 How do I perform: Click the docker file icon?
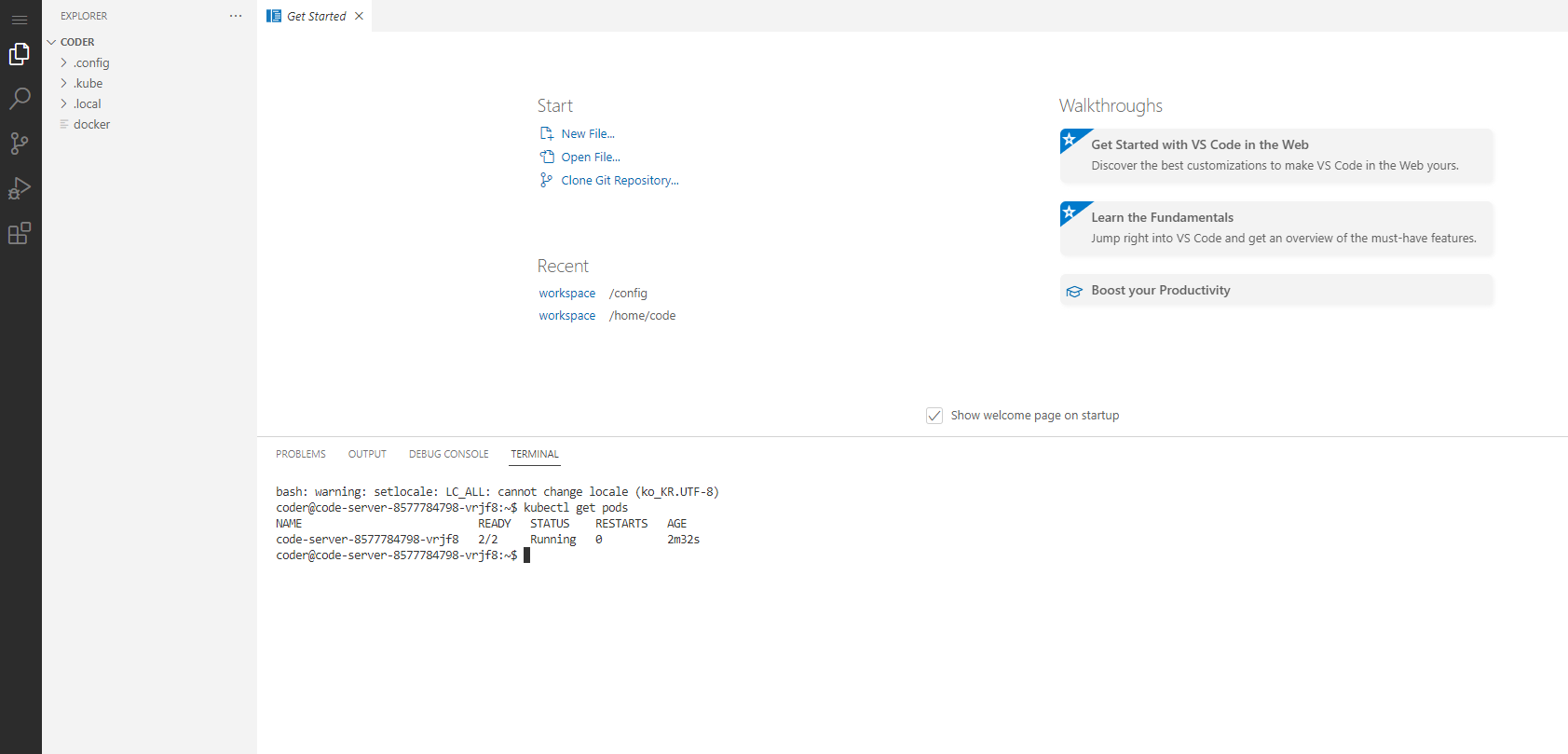click(x=64, y=124)
